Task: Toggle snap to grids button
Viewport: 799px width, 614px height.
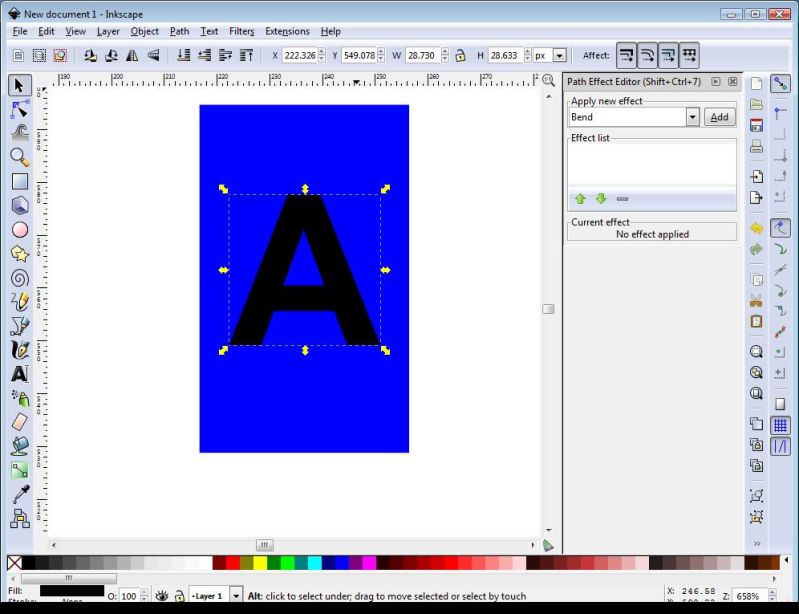Action: pyautogui.click(x=780, y=425)
